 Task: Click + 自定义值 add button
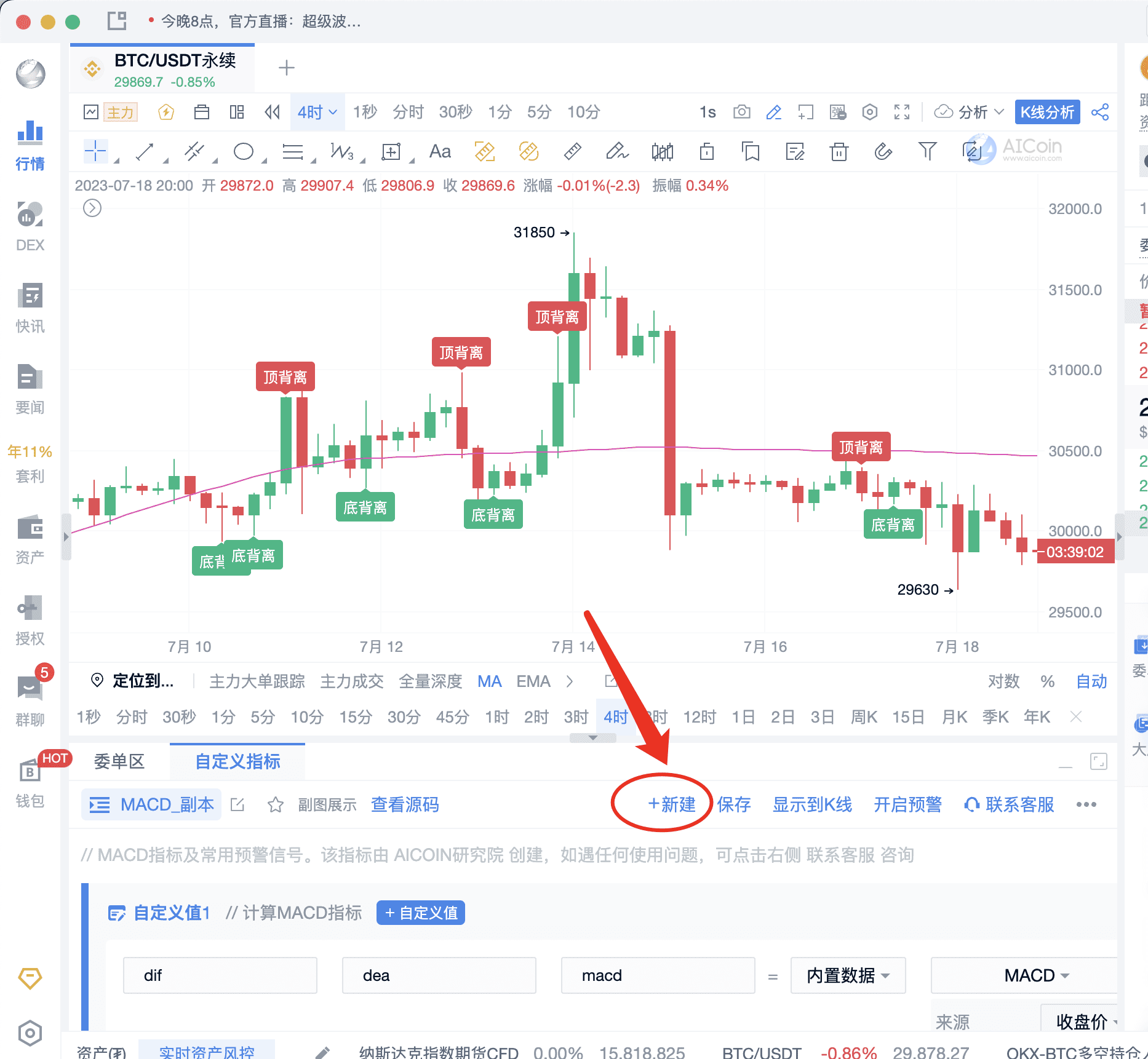[421, 913]
